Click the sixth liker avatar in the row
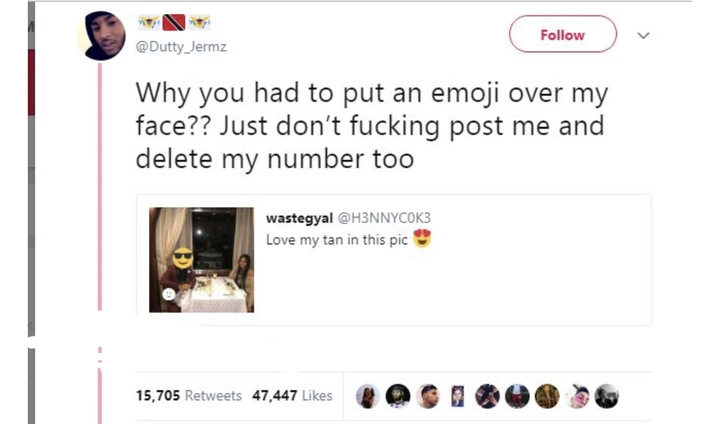The height and width of the screenshot is (424, 720). 517,396
